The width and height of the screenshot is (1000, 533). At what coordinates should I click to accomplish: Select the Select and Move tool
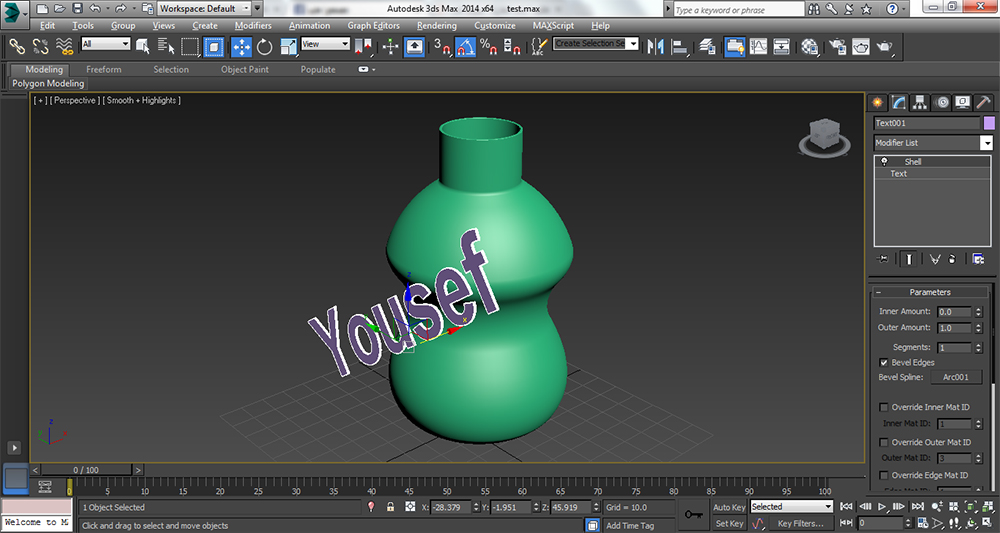tap(241, 46)
